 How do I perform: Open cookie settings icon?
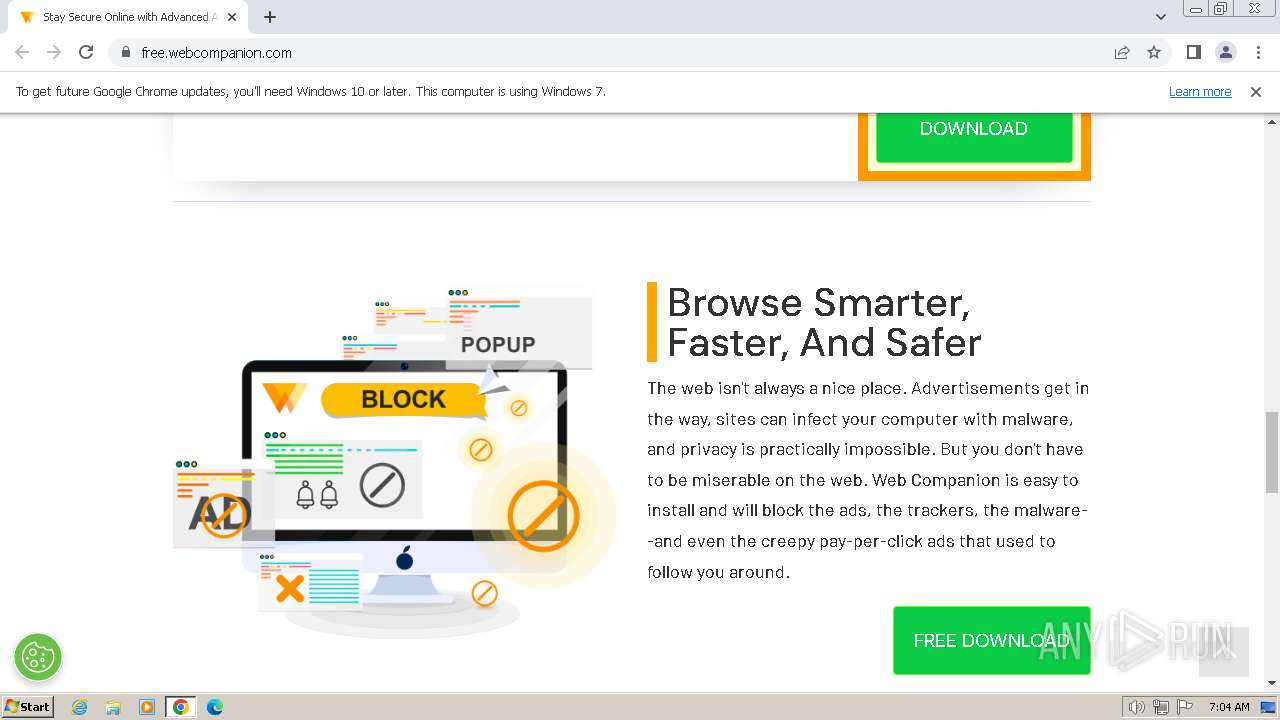[x=38, y=657]
